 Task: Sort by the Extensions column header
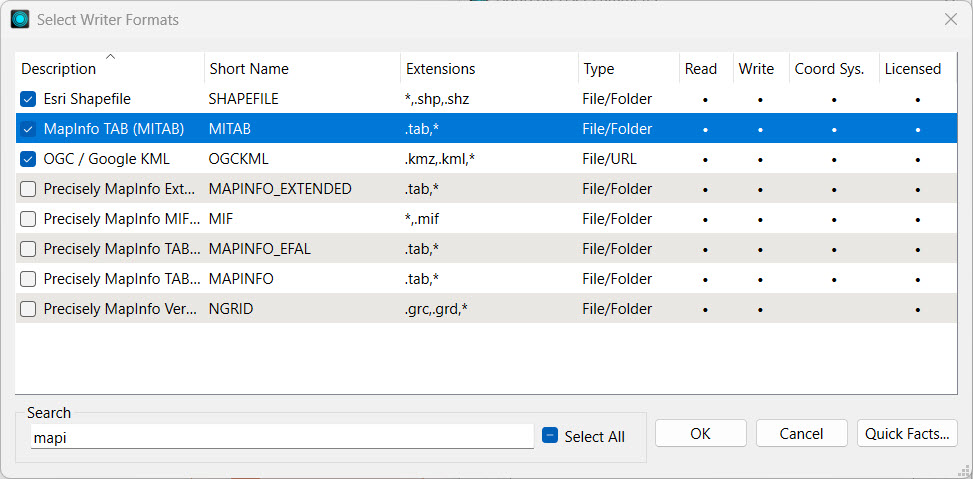pyautogui.click(x=440, y=69)
